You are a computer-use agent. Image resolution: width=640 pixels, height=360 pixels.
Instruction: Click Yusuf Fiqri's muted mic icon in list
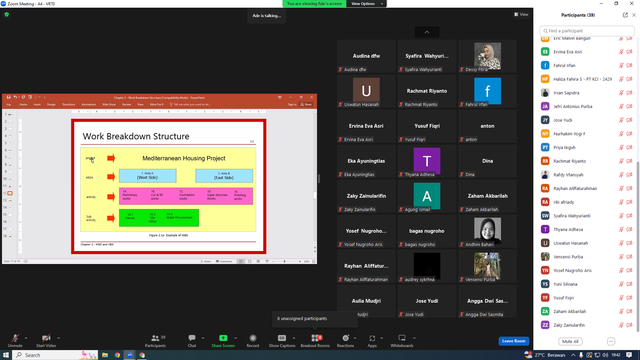coord(621,298)
